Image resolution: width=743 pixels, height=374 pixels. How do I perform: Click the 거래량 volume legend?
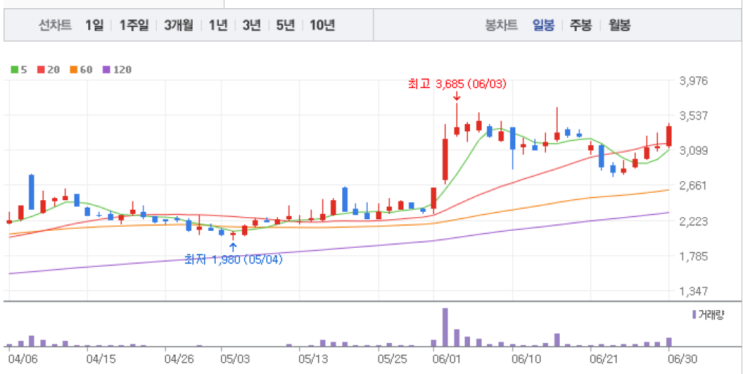708,315
